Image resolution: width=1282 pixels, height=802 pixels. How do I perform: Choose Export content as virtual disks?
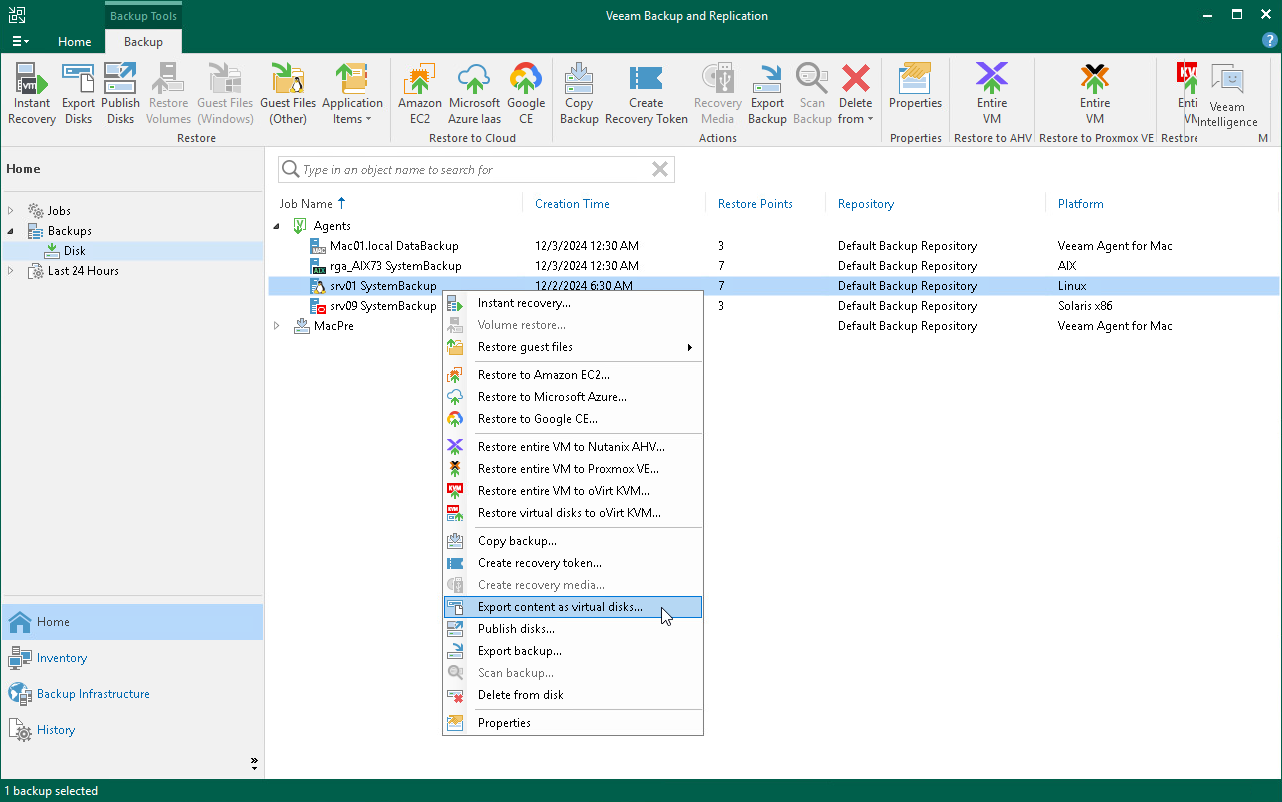[560, 607]
